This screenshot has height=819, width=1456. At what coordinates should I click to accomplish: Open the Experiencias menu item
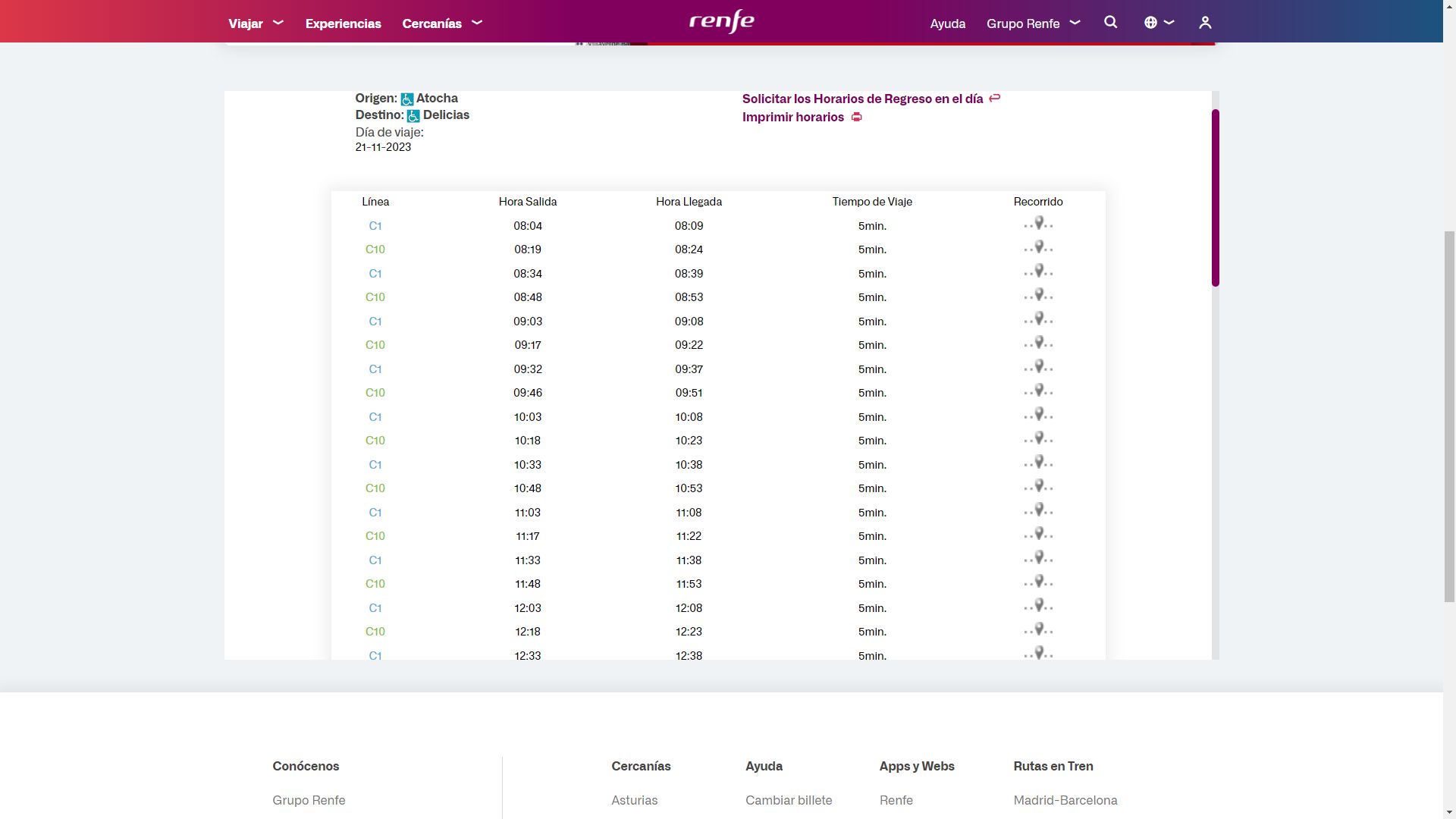343,24
